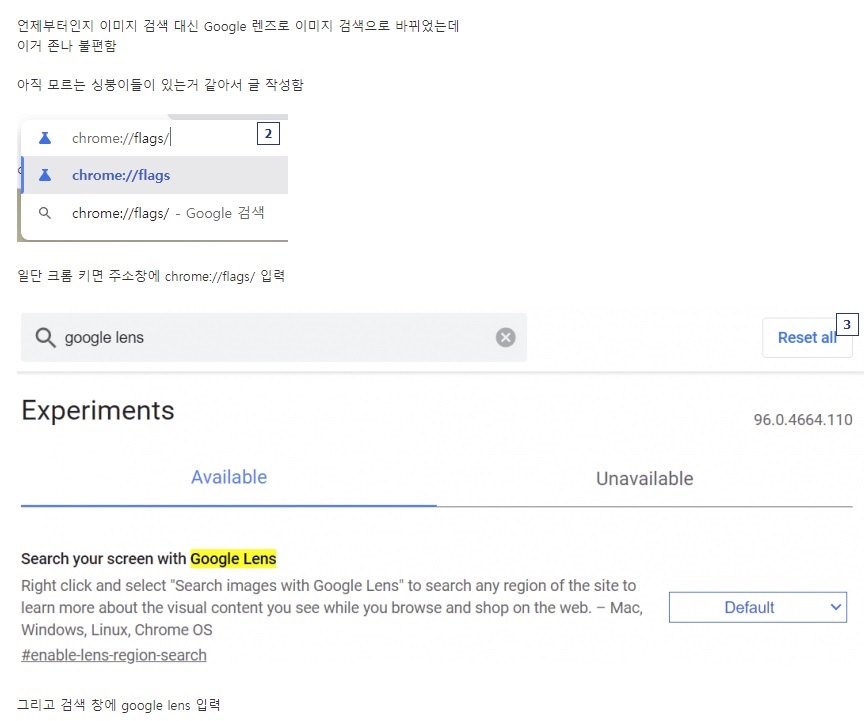Switch to the Available tab
The height and width of the screenshot is (721, 864).
(x=229, y=477)
